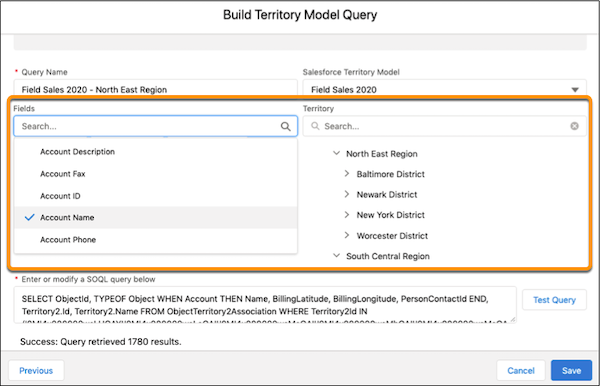Select the Baltimore District territory label
The height and width of the screenshot is (386, 600).
pos(391,174)
